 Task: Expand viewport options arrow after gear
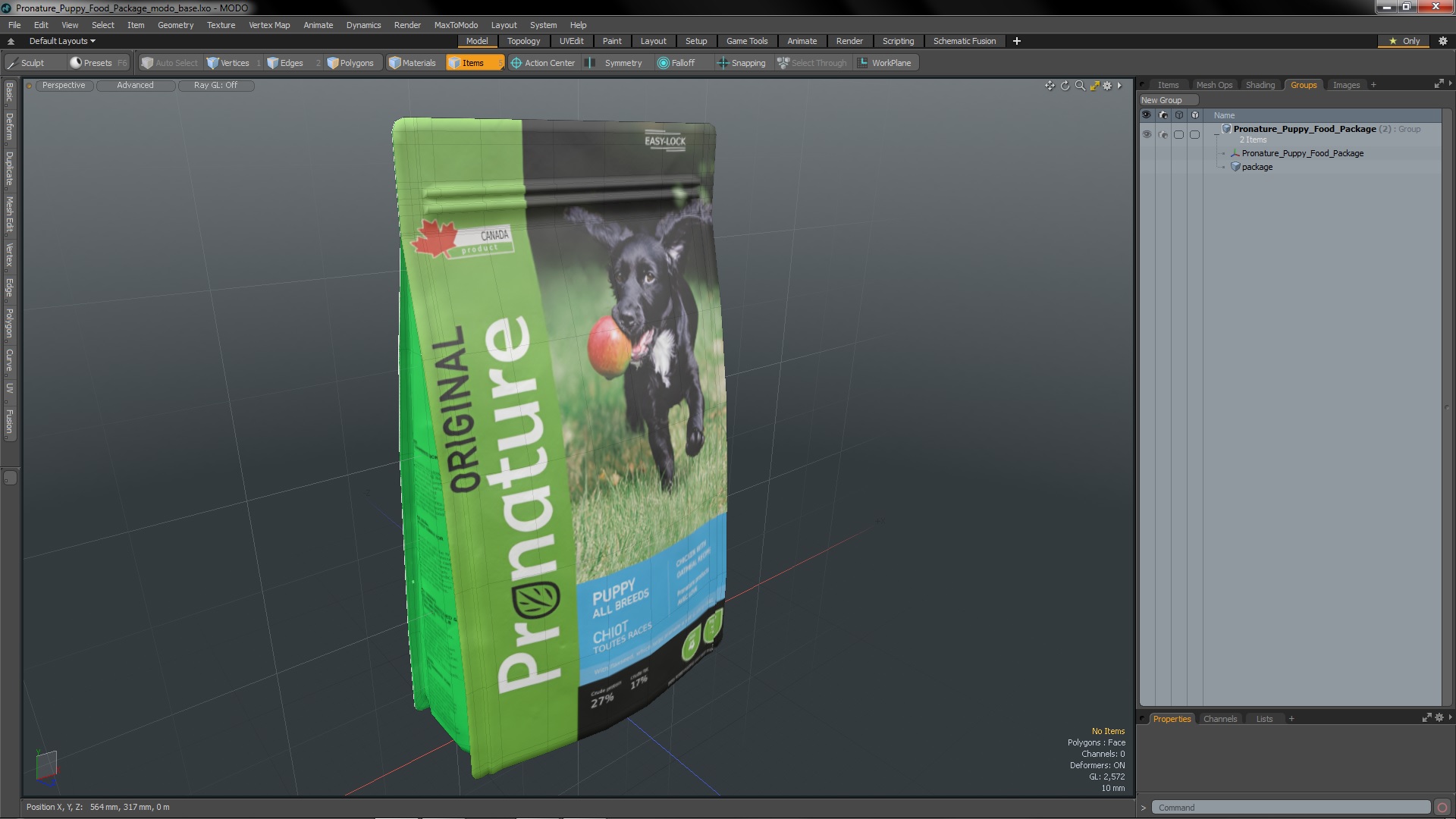(x=1119, y=86)
